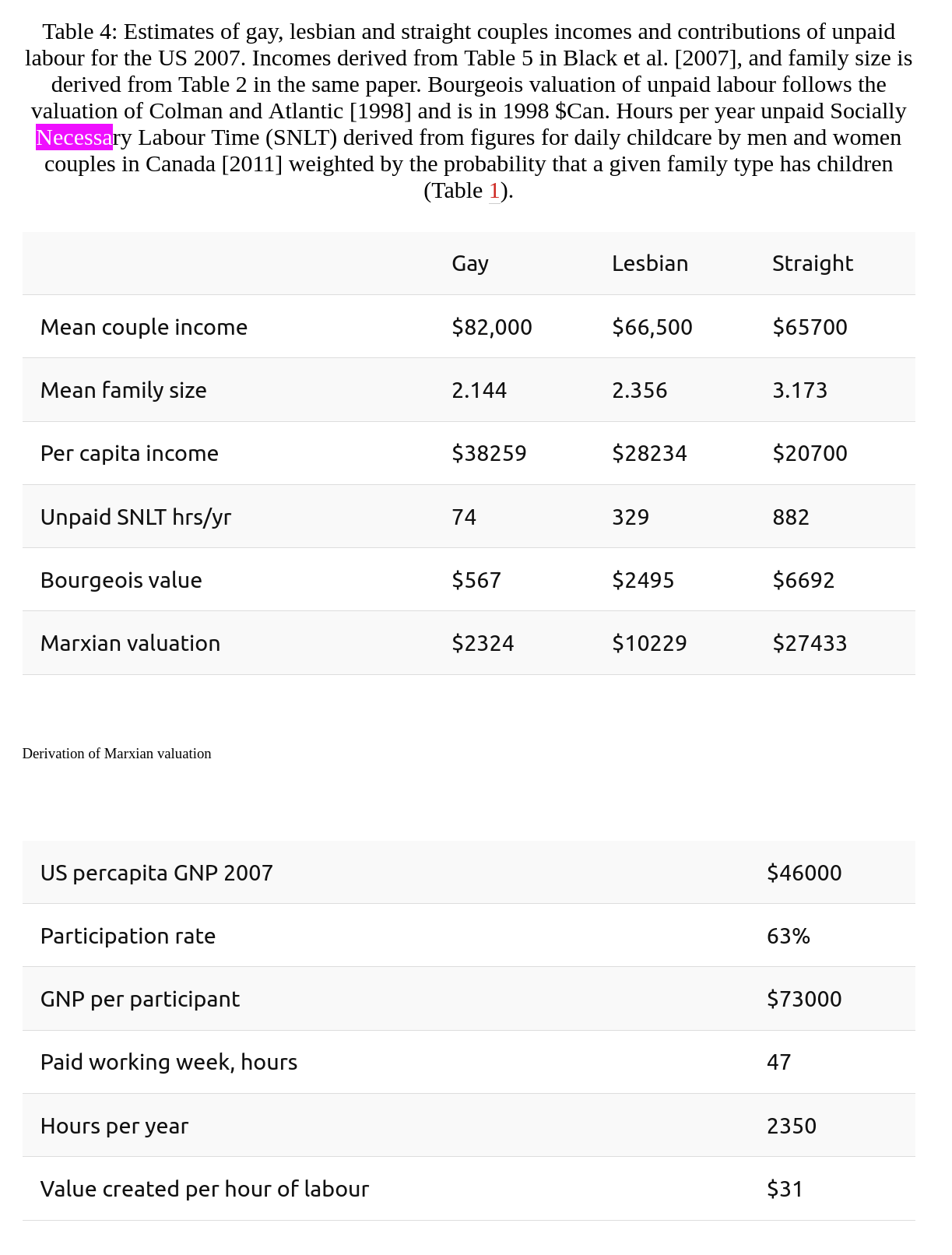
Task: Select the Straight column header
Action: tap(812, 263)
